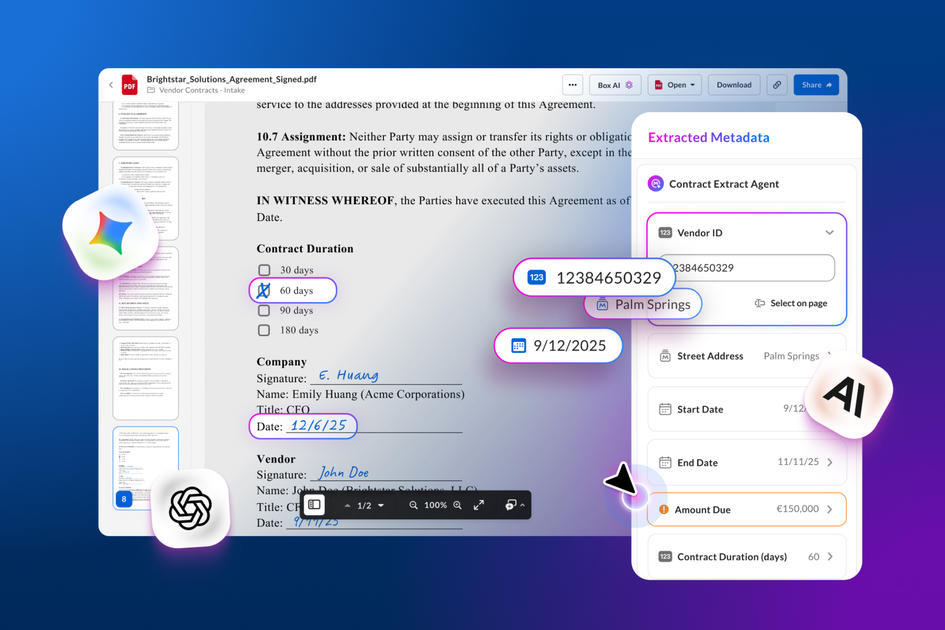945x630 pixels.
Task: Enter full screen view
Action: coord(479,505)
